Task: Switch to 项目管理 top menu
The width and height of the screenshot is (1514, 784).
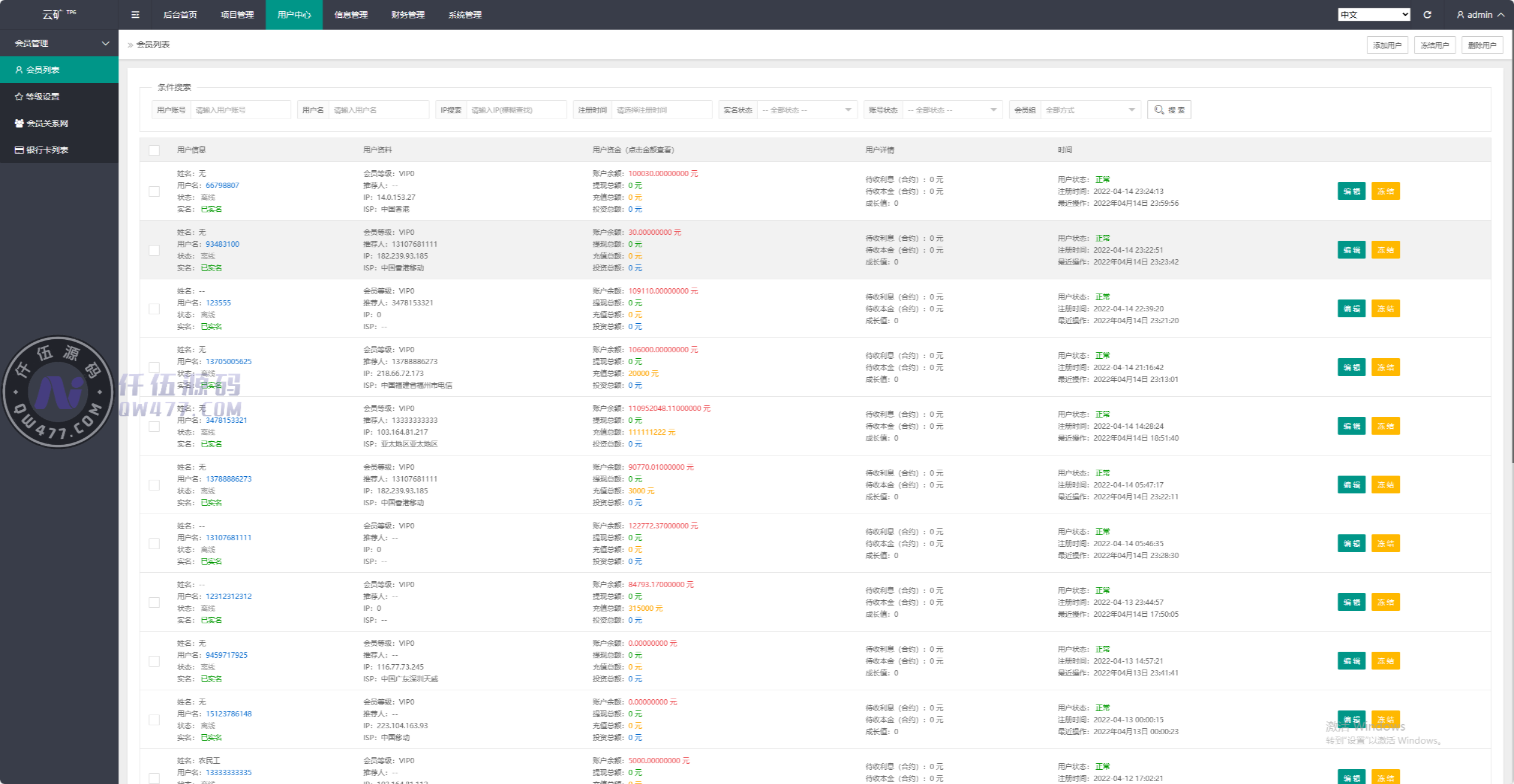Action: [x=237, y=15]
